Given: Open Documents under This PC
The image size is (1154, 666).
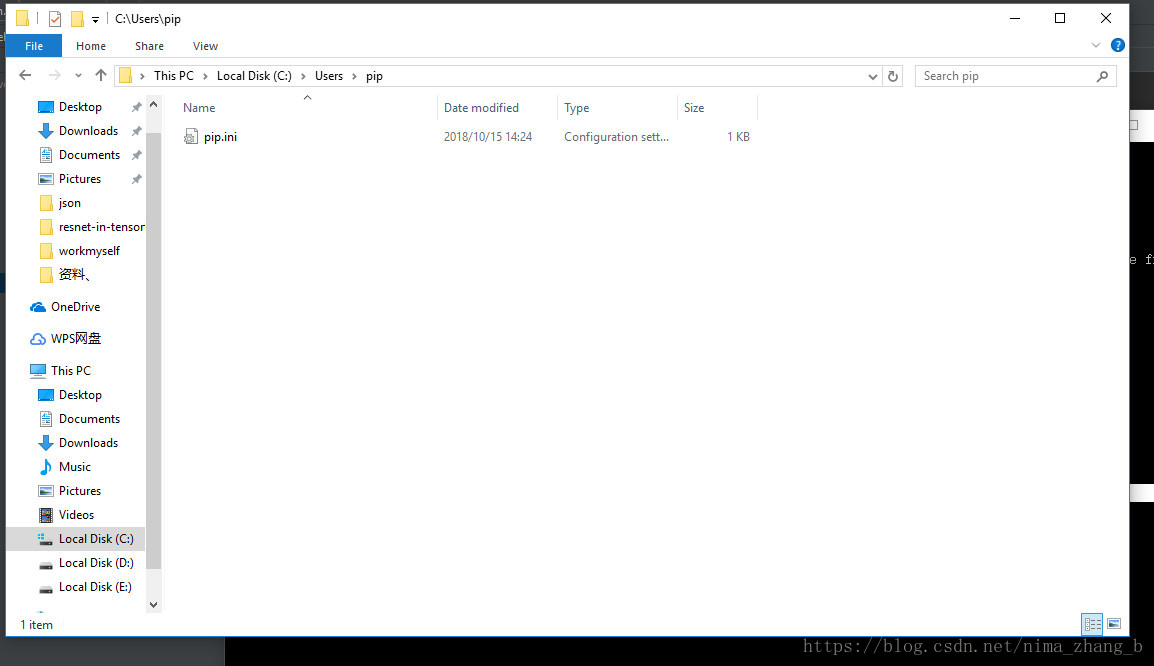Looking at the screenshot, I should click(89, 419).
